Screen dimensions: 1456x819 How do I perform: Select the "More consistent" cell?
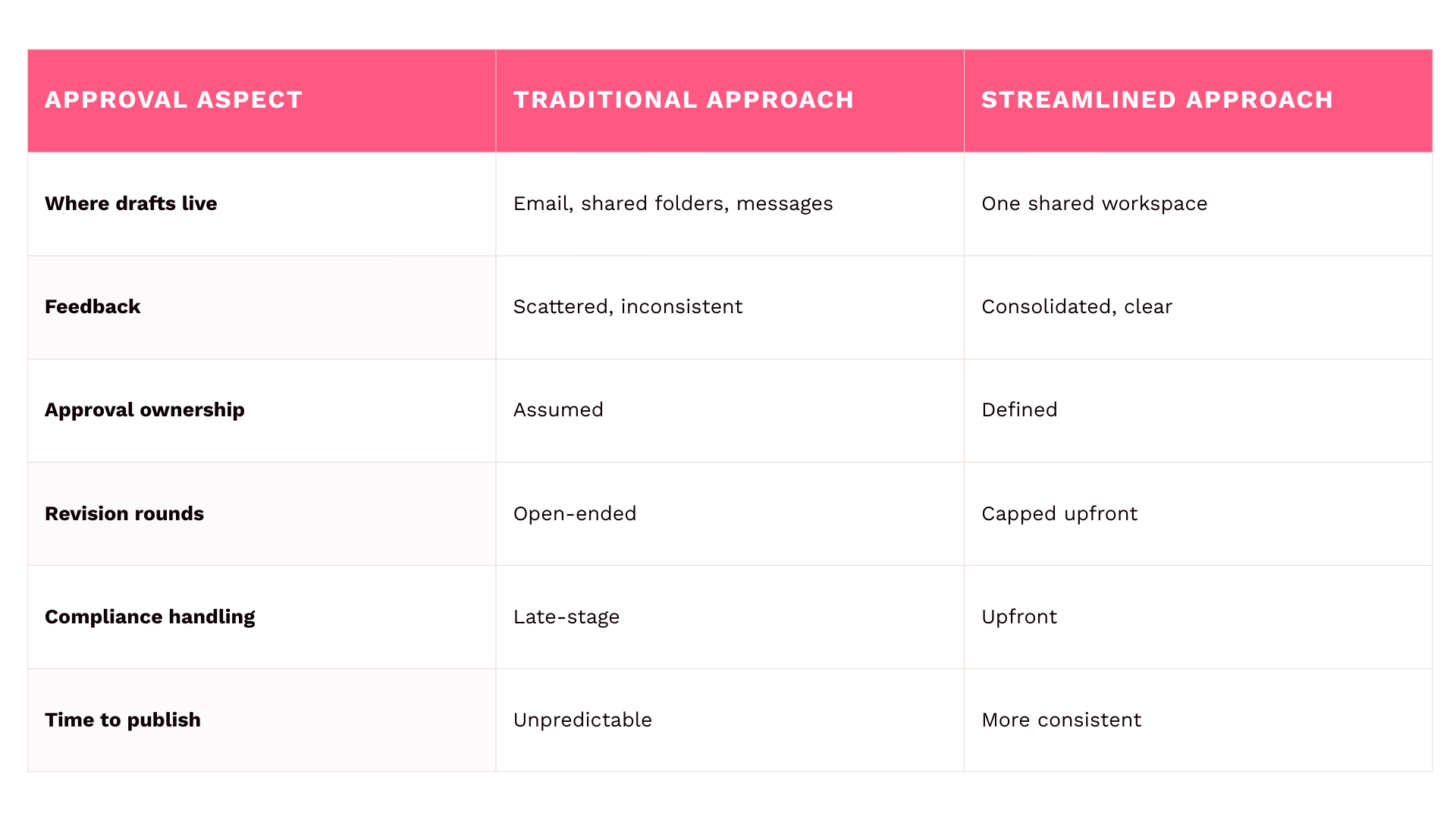(x=1061, y=720)
